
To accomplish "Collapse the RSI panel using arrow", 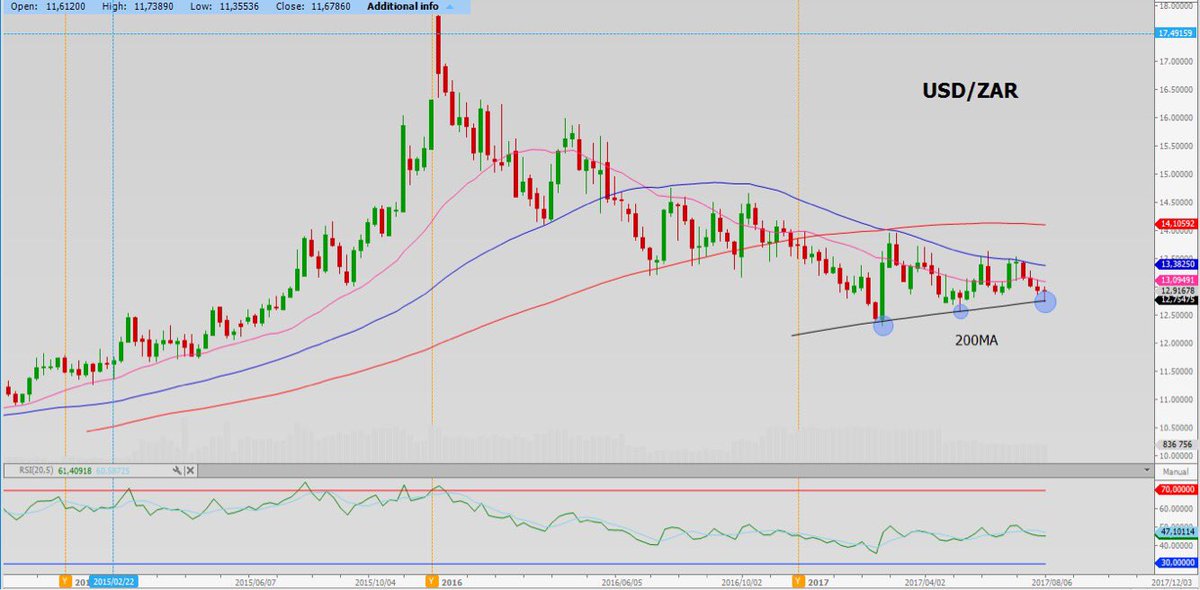I will (1146, 470).
